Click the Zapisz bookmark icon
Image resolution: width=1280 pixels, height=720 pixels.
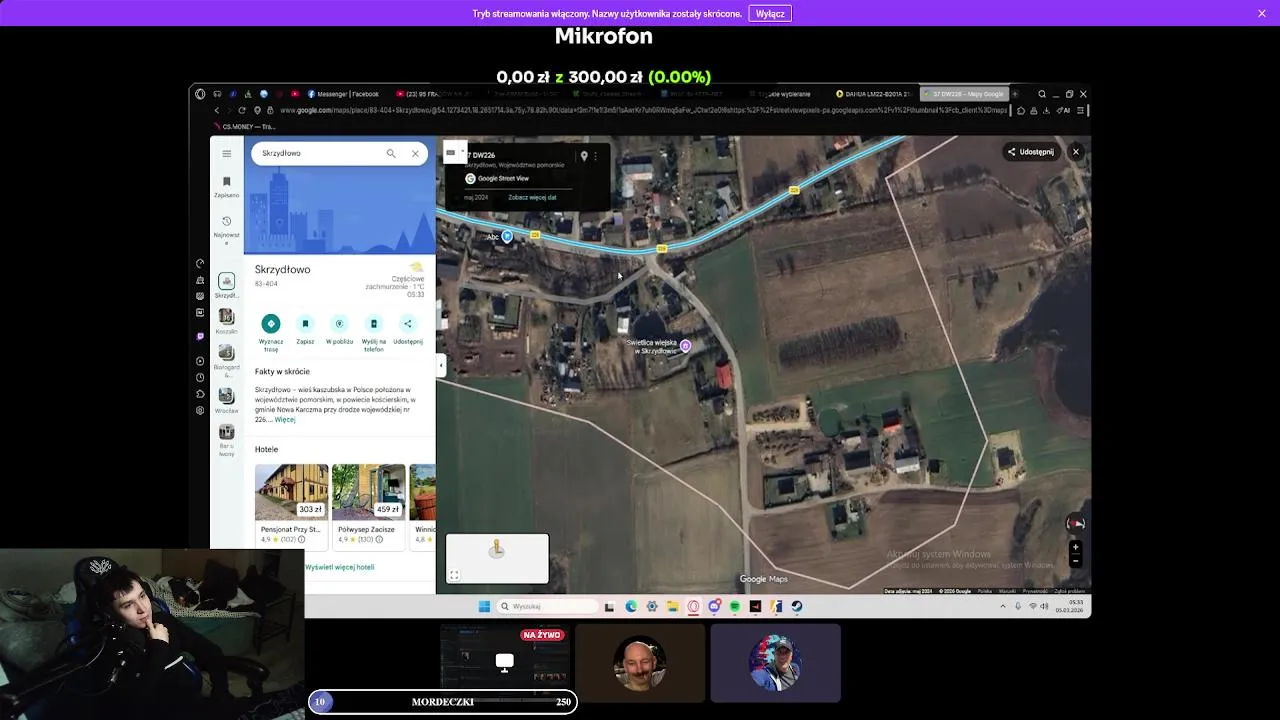tap(305, 323)
